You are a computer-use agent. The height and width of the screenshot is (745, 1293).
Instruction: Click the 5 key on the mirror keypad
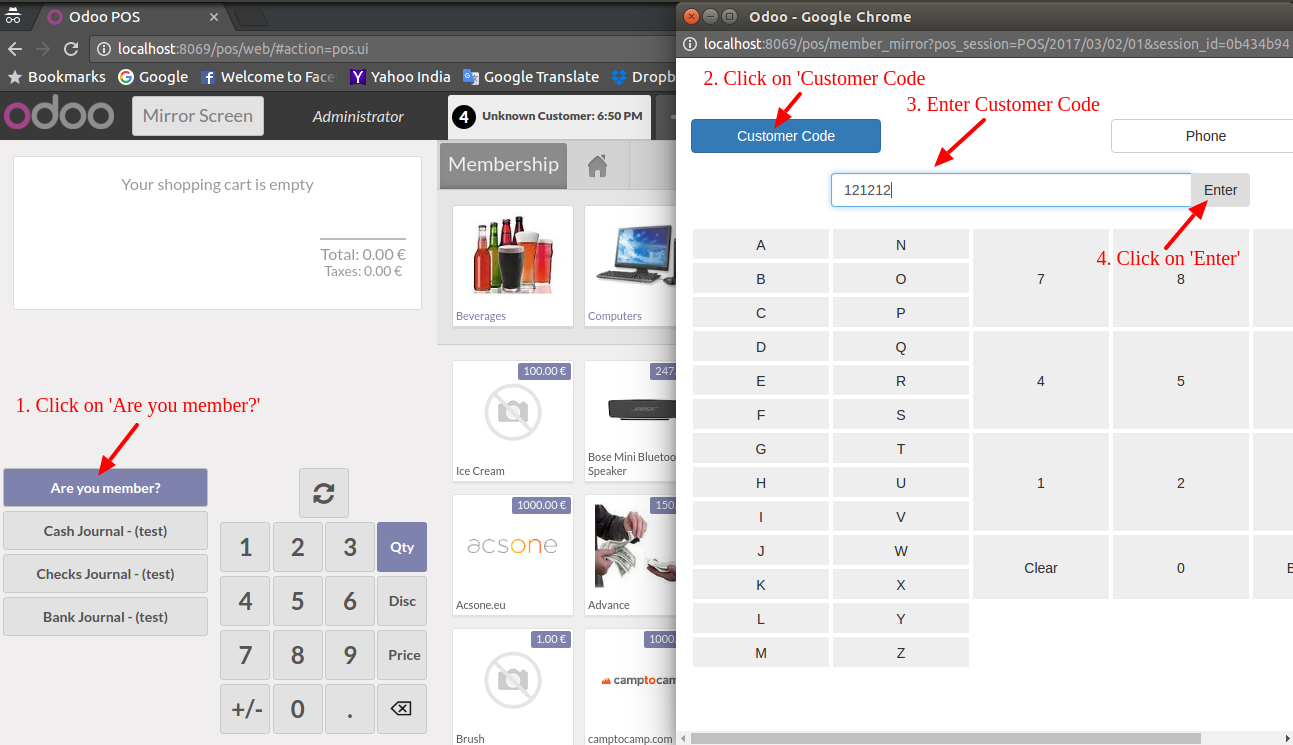pos(1181,380)
